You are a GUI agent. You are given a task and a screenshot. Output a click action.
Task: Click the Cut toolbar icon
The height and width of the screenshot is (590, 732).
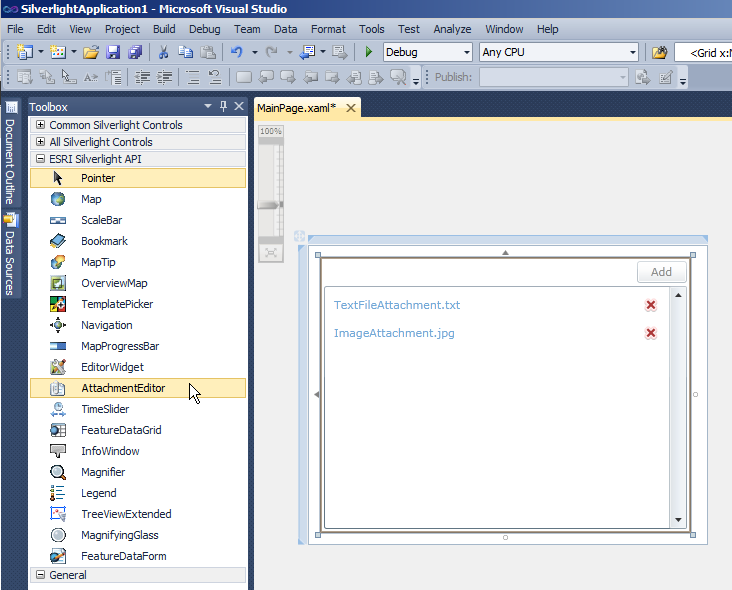pos(163,52)
